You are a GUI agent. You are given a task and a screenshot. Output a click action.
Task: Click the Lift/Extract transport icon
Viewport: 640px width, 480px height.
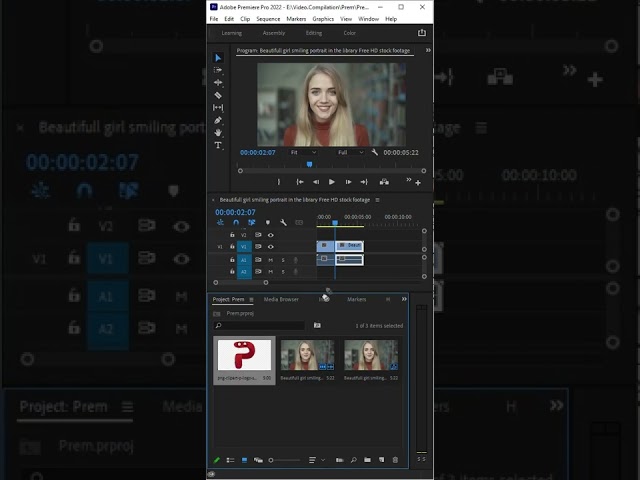(x=384, y=182)
